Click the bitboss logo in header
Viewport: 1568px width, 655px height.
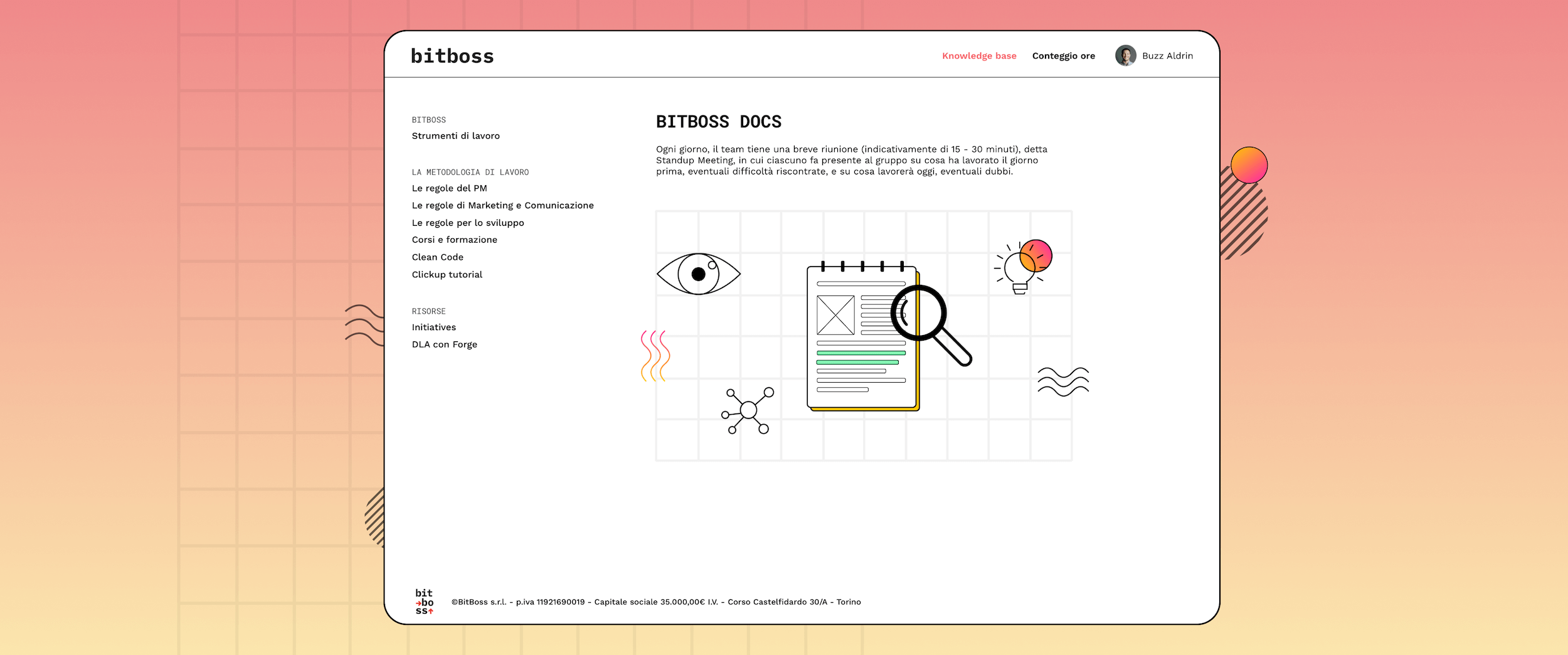452,56
